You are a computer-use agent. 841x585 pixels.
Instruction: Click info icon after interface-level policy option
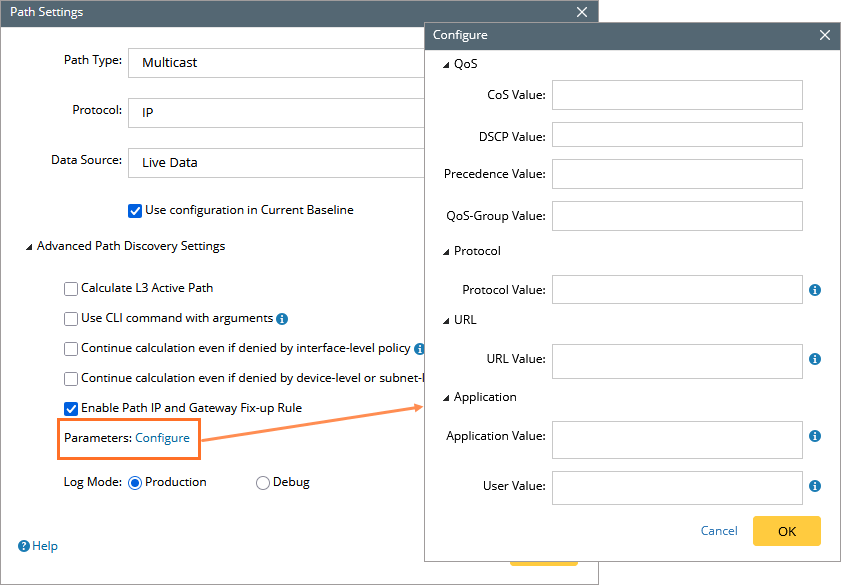pos(419,349)
